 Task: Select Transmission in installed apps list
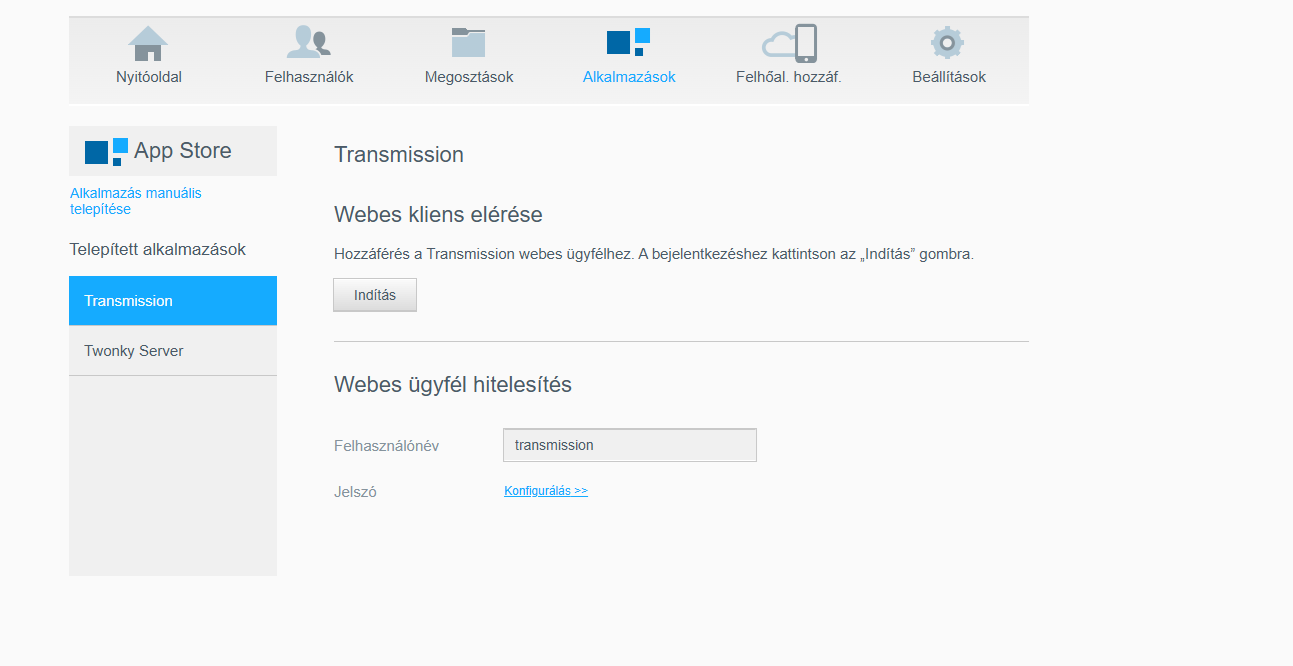point(173,301)
